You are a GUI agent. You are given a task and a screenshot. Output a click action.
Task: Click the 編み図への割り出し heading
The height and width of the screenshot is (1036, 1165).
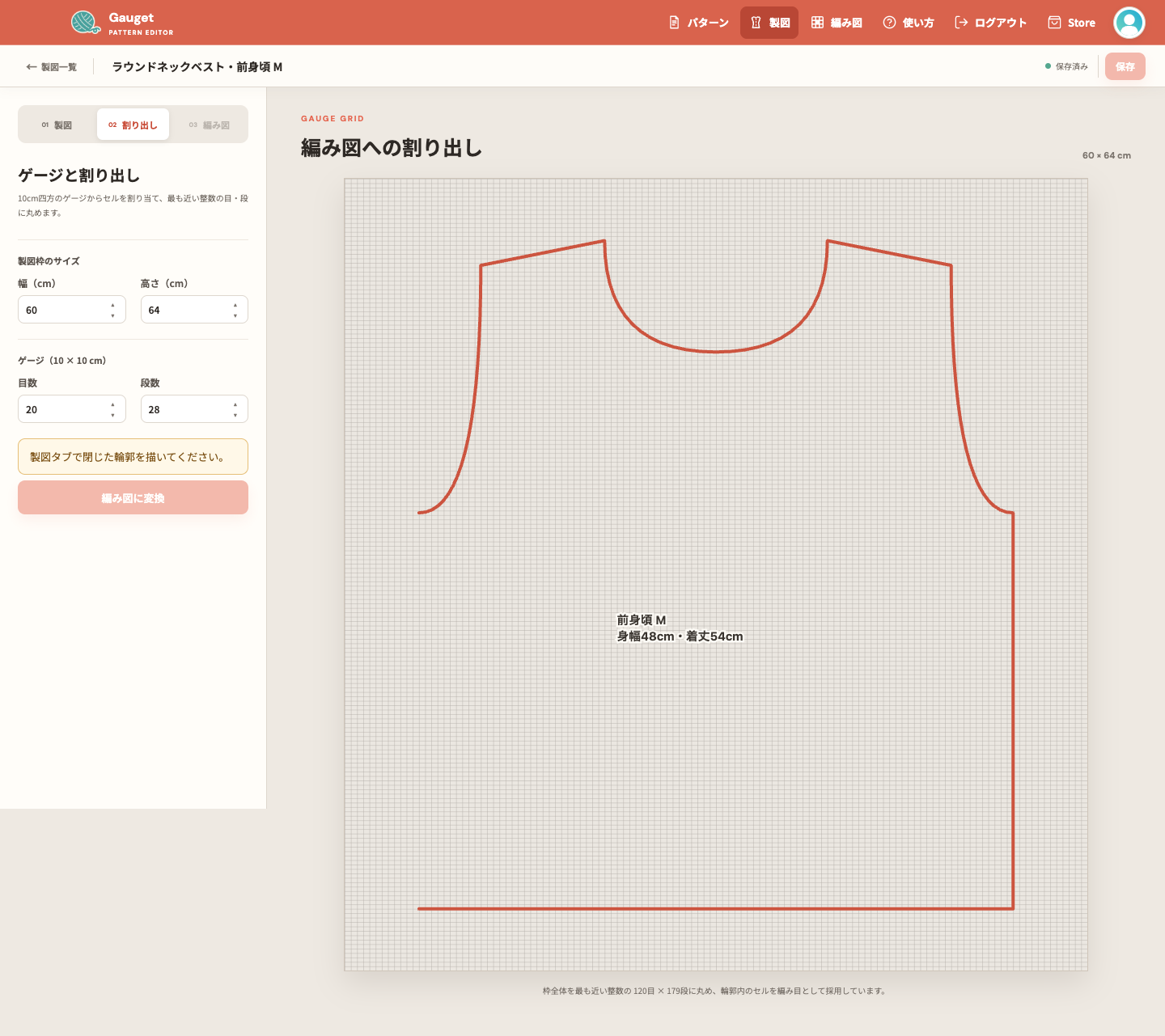coord(392,148)
